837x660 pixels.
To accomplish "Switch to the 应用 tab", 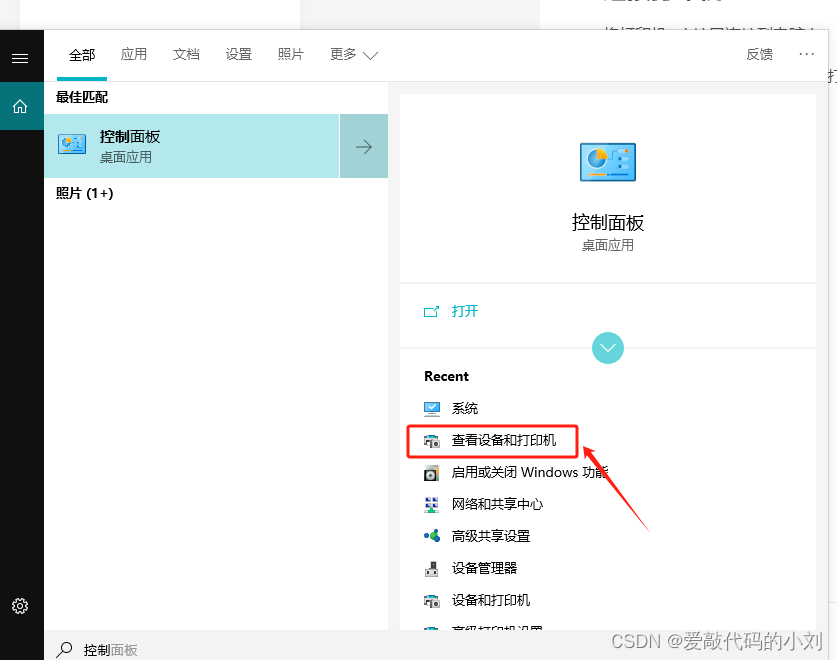I will click(x=133, y=54).
